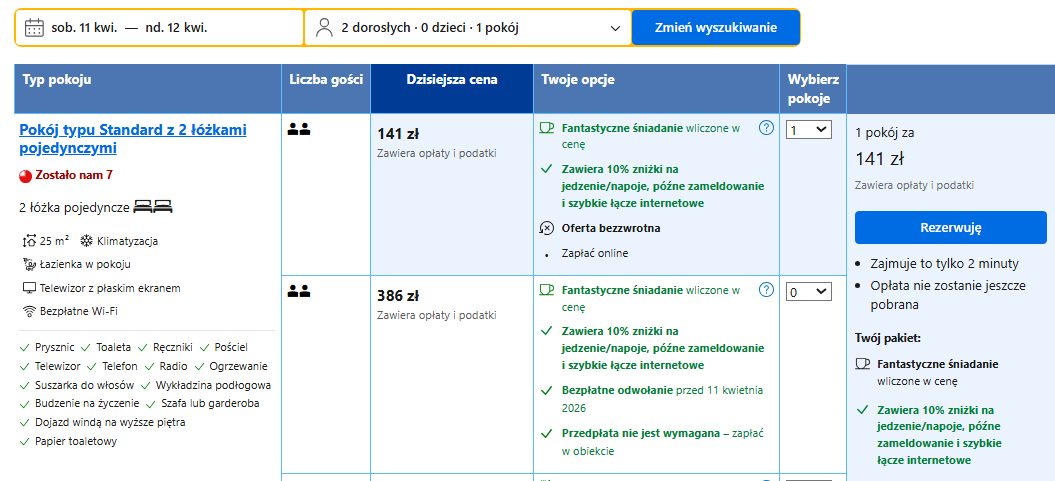Click 1 pokój za summary text

click(884, 133)
